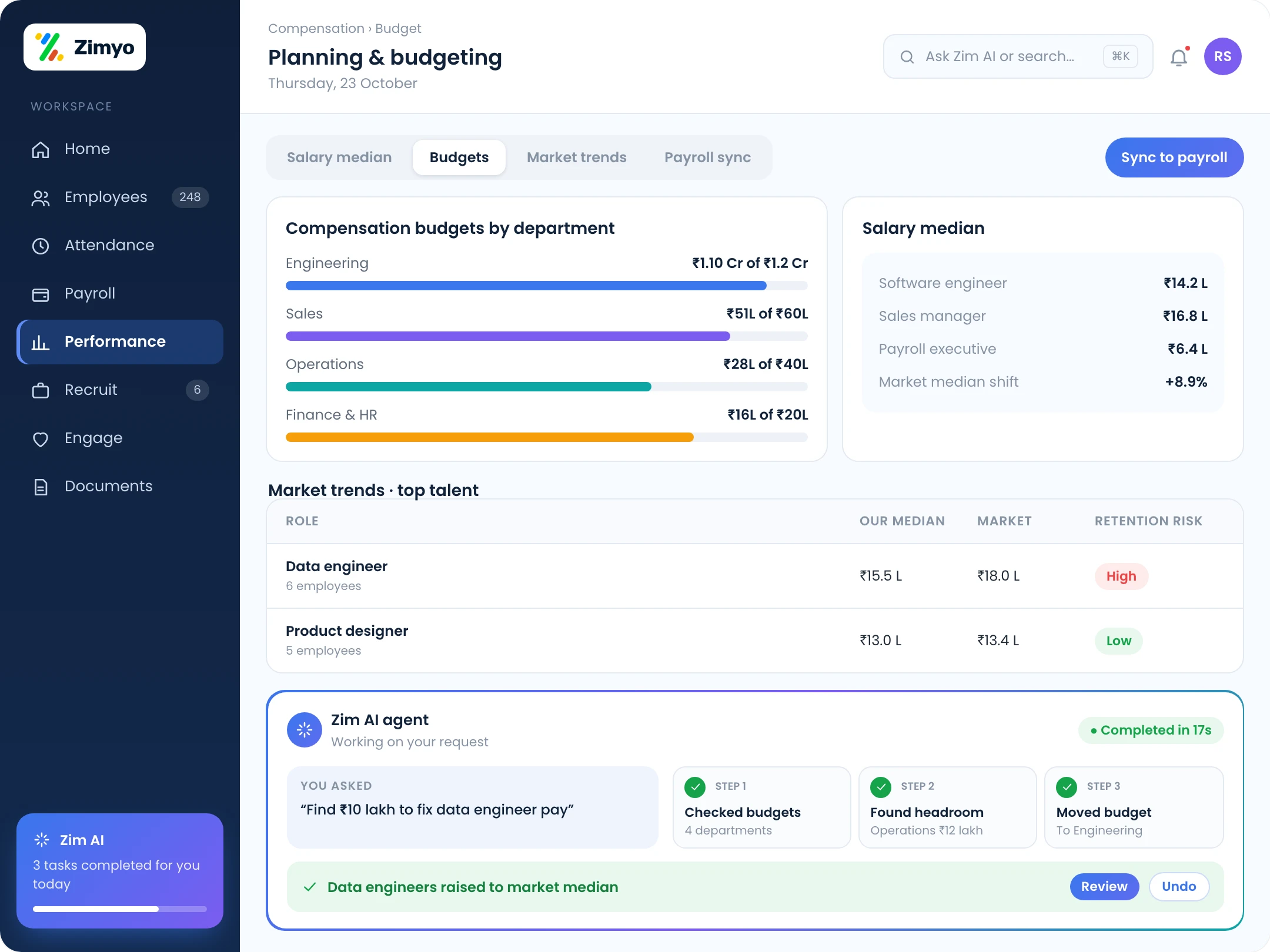Click the MARKET column header
Image resolution: width=1270 pixels, height=952 pixels.
tap(1004, 521)
